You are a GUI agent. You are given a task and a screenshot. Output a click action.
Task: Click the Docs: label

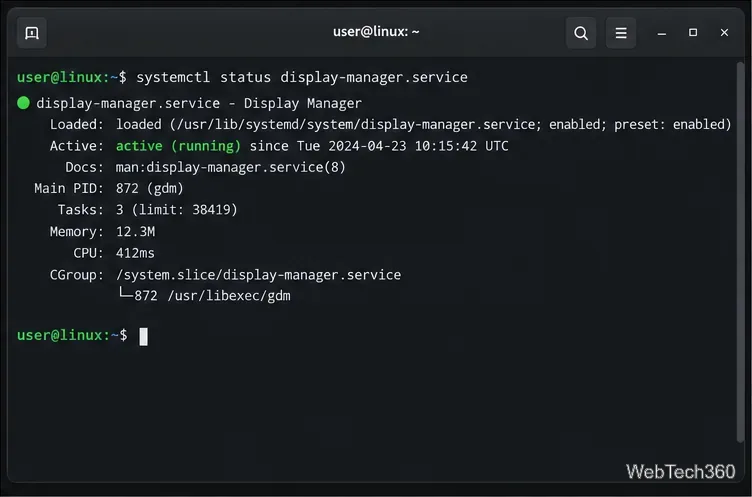84,167
